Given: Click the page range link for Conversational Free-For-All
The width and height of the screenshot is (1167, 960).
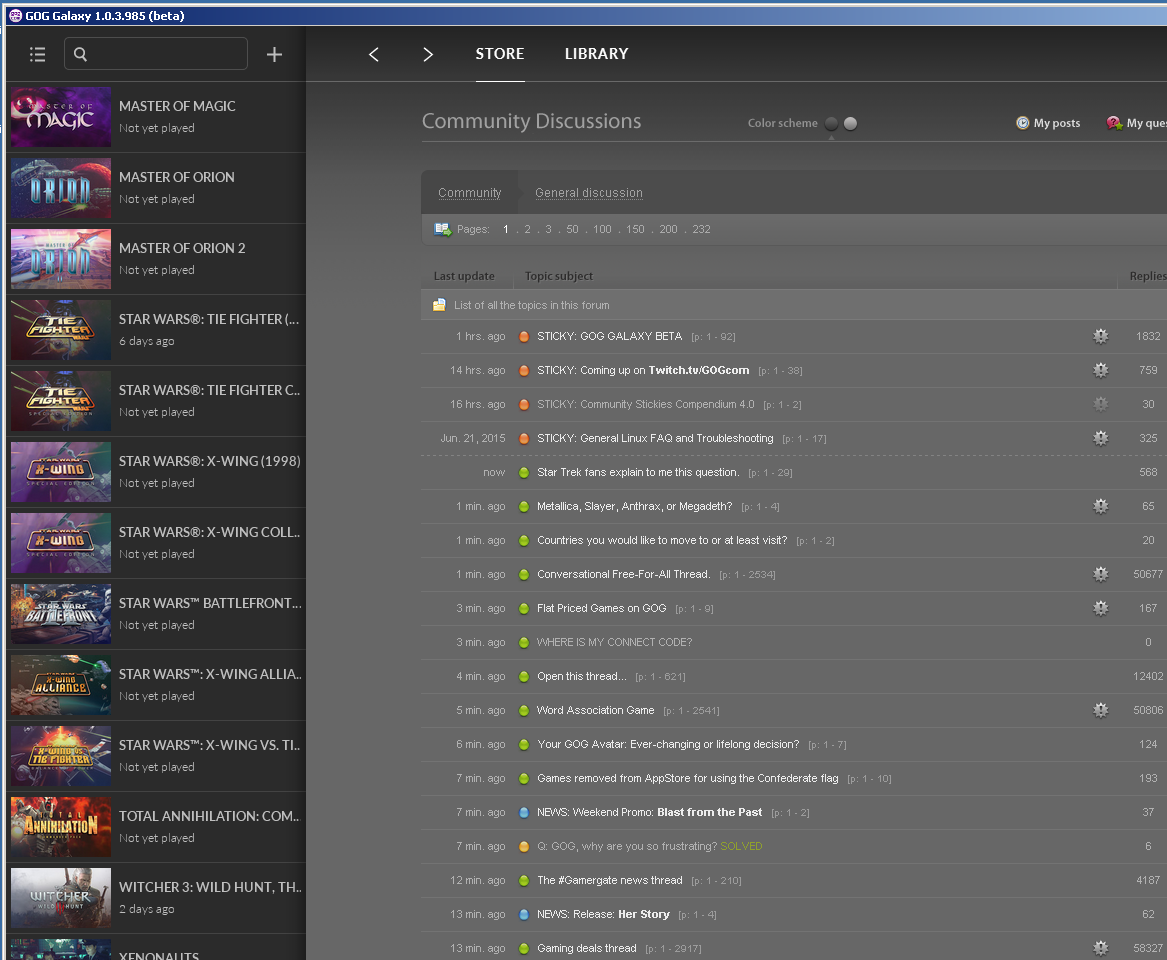Looking at the screenshot, I should [x=747, y=575].
